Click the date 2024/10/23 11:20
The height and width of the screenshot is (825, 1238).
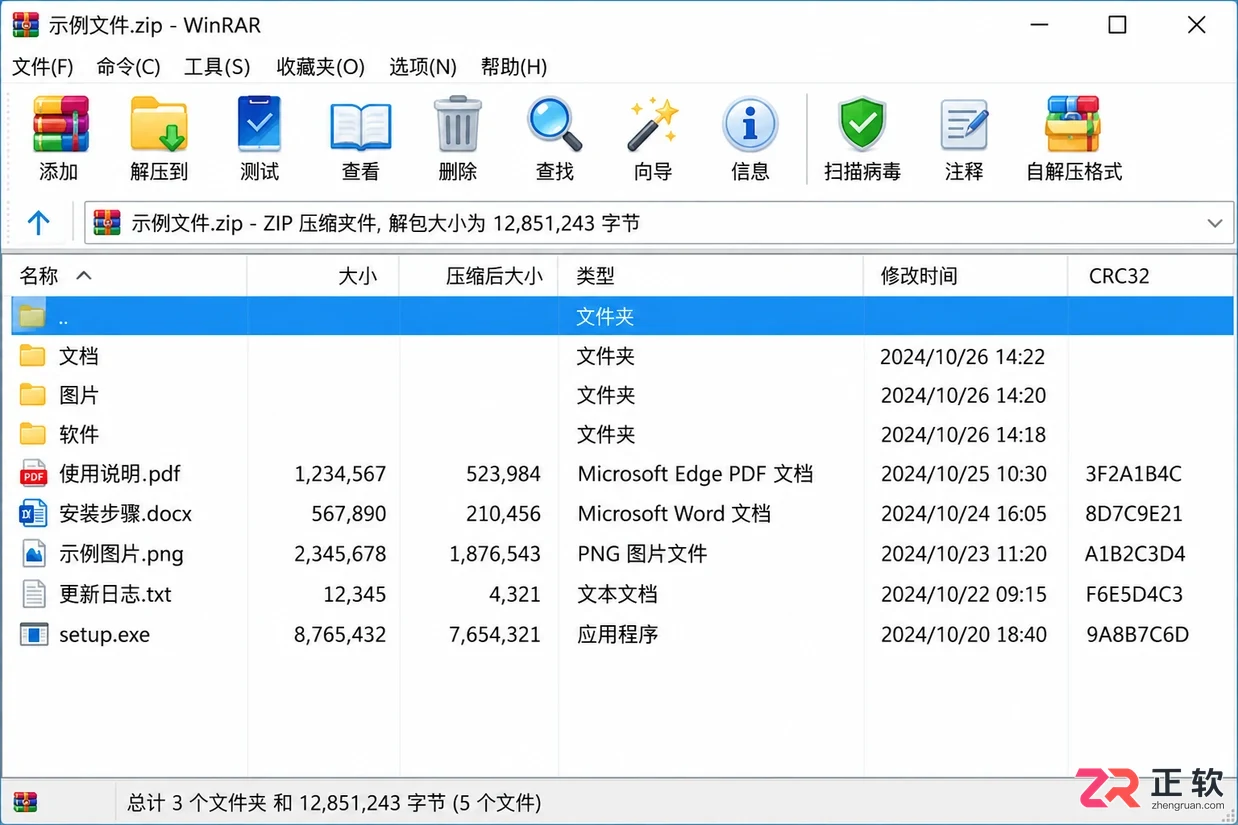[x=963, y=554]
